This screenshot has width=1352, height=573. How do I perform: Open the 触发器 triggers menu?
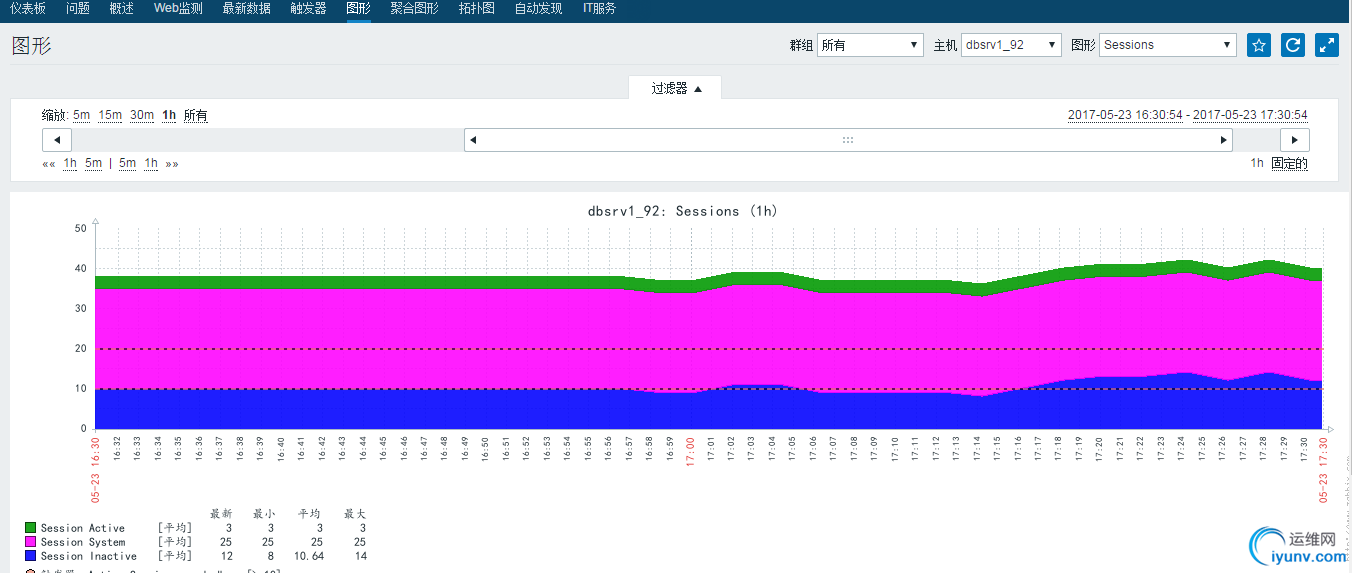(308, 9)
